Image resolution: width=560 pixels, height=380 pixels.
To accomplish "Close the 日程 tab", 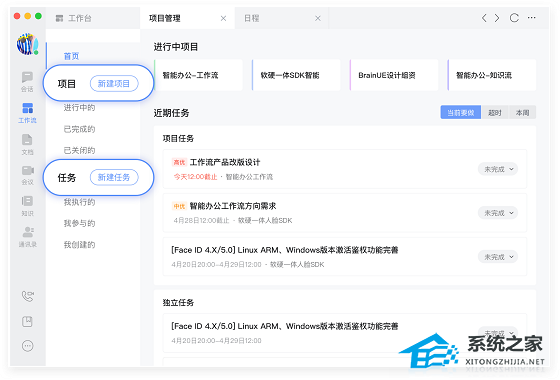I will 318,18.
